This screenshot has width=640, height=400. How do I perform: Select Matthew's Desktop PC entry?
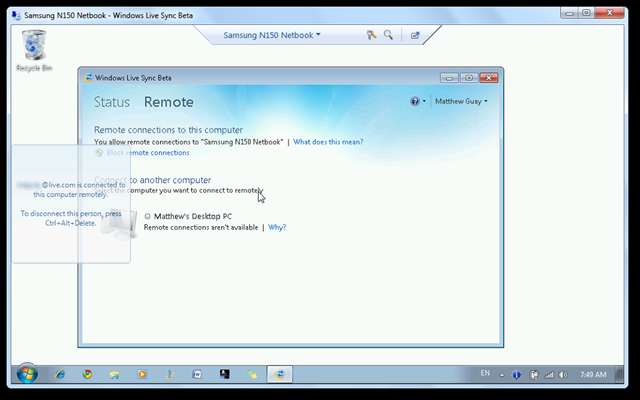(x=193, y=216)
